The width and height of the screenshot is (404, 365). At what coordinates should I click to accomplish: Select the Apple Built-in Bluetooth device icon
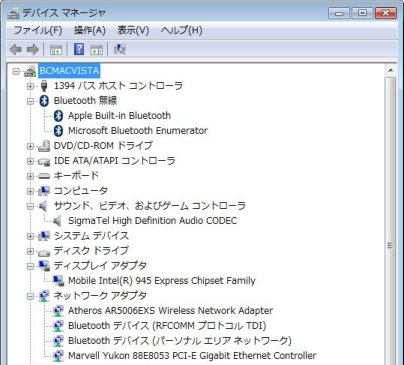point(58,116)
